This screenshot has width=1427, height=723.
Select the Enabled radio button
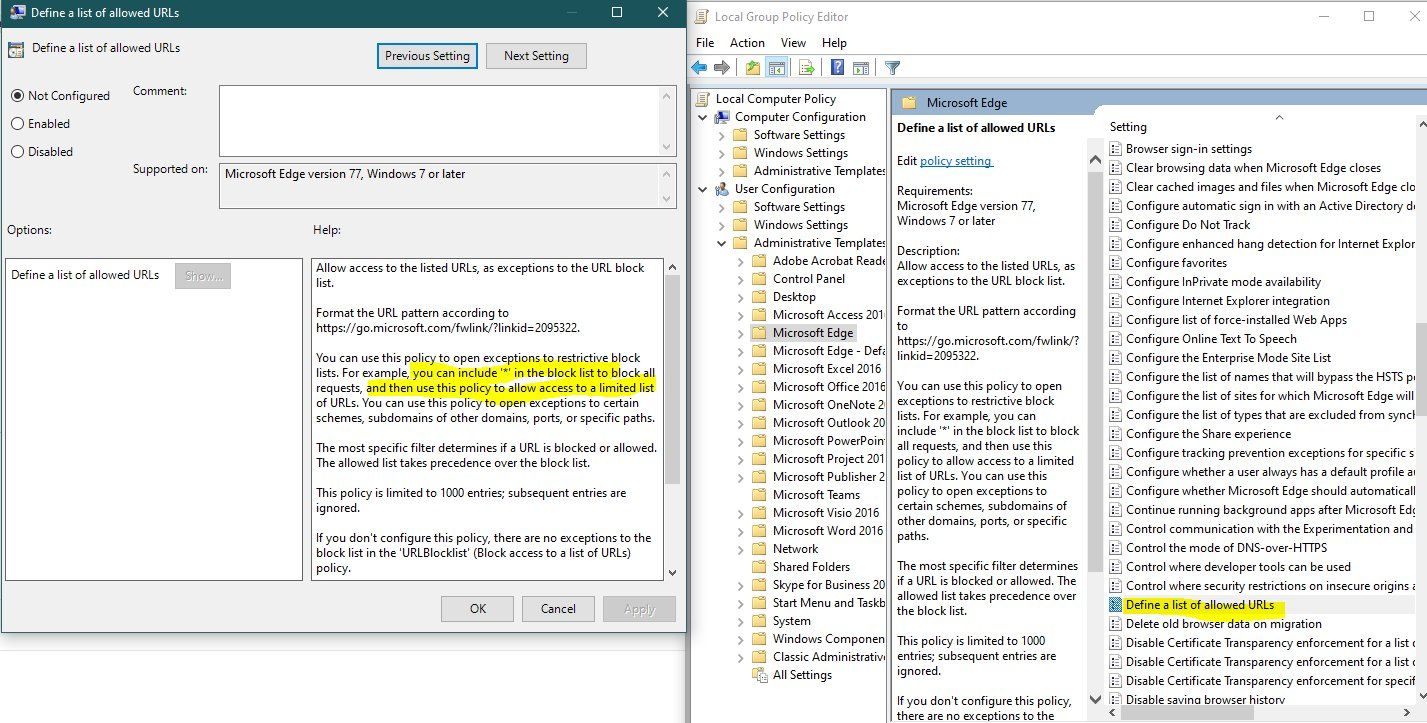coord(17,124)
